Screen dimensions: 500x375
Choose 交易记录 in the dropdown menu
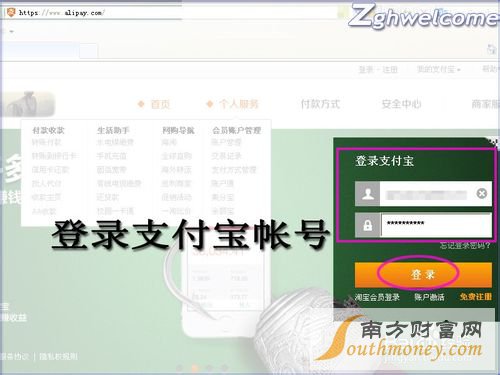click(x=226, y=156)
